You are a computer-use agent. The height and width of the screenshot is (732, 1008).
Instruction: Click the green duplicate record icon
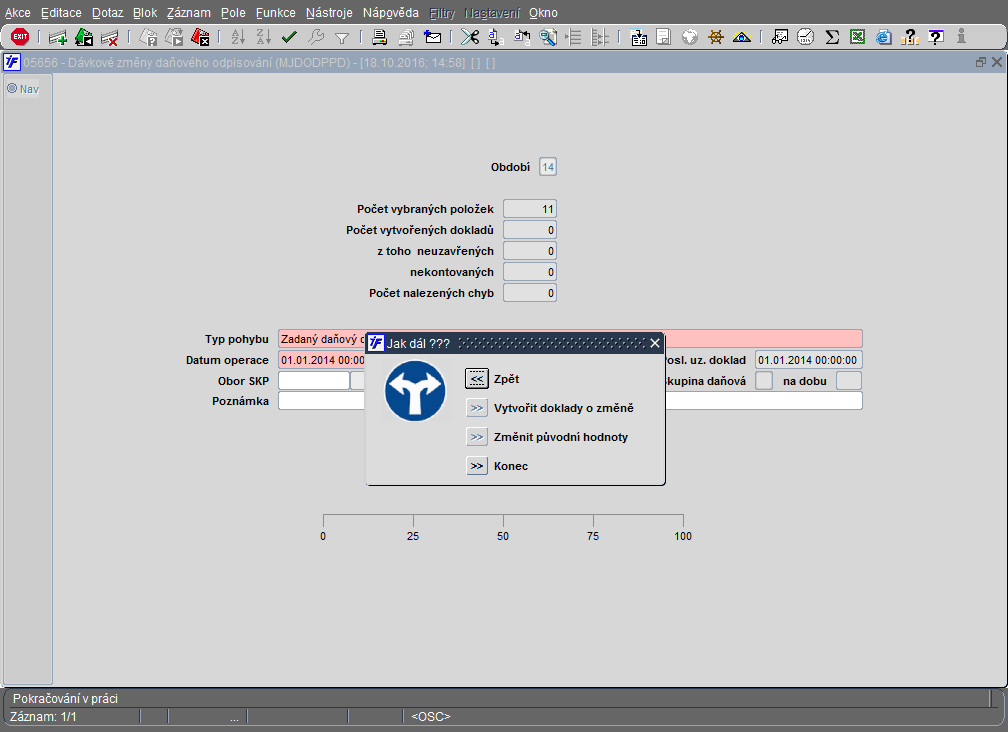pyautogui.click(x=84, y=37)
